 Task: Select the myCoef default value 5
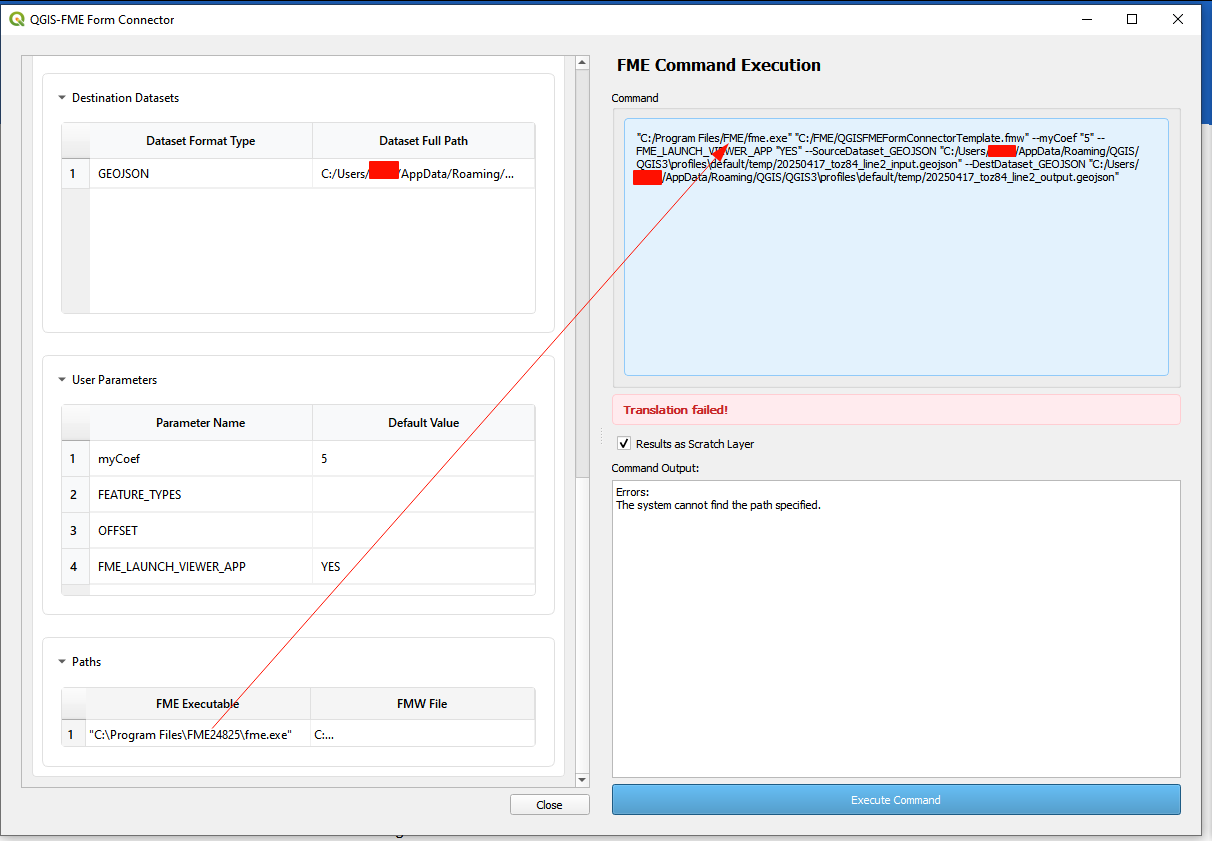(x=423, y=459)
